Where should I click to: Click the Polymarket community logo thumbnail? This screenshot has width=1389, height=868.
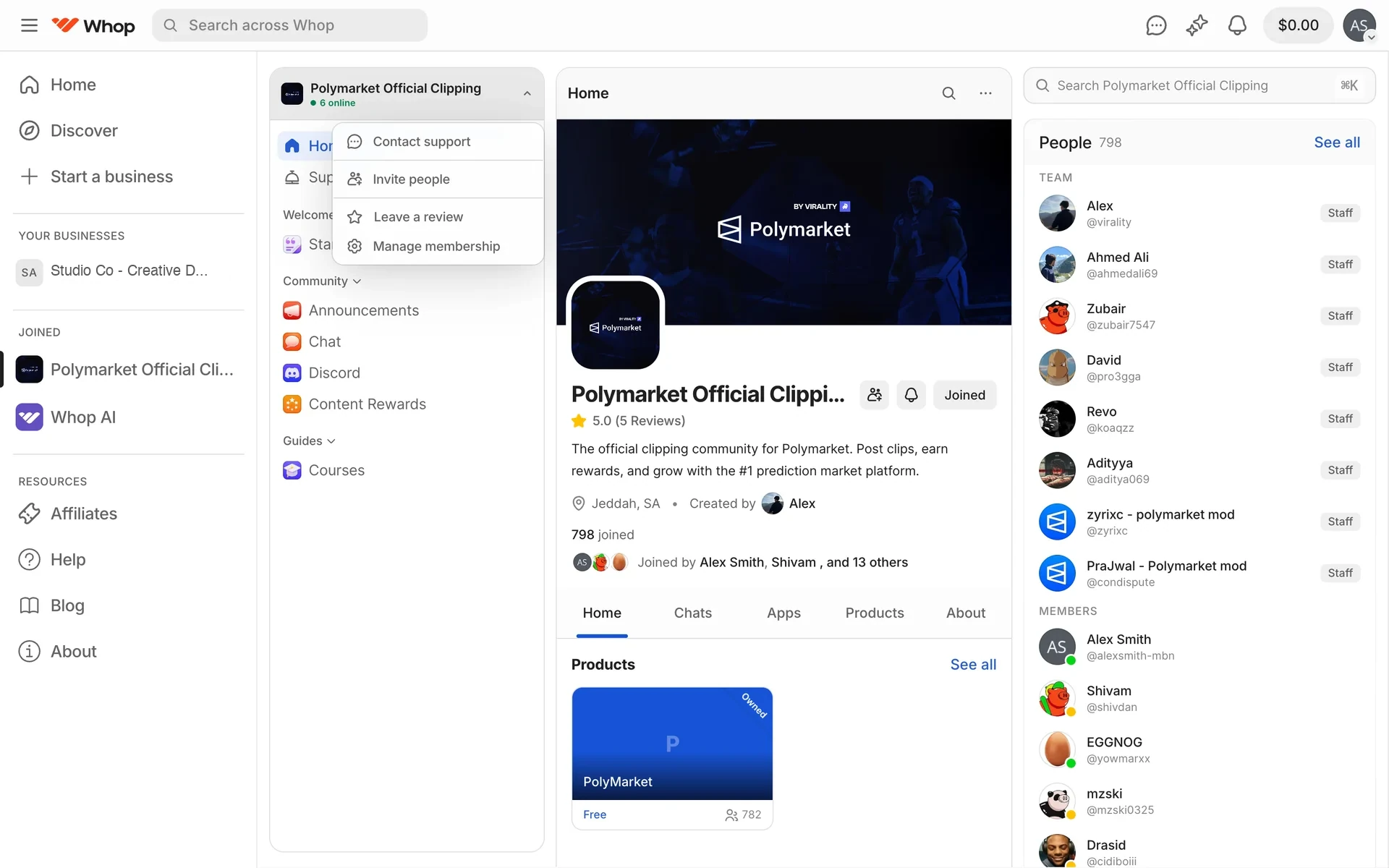tap(616, 325)
